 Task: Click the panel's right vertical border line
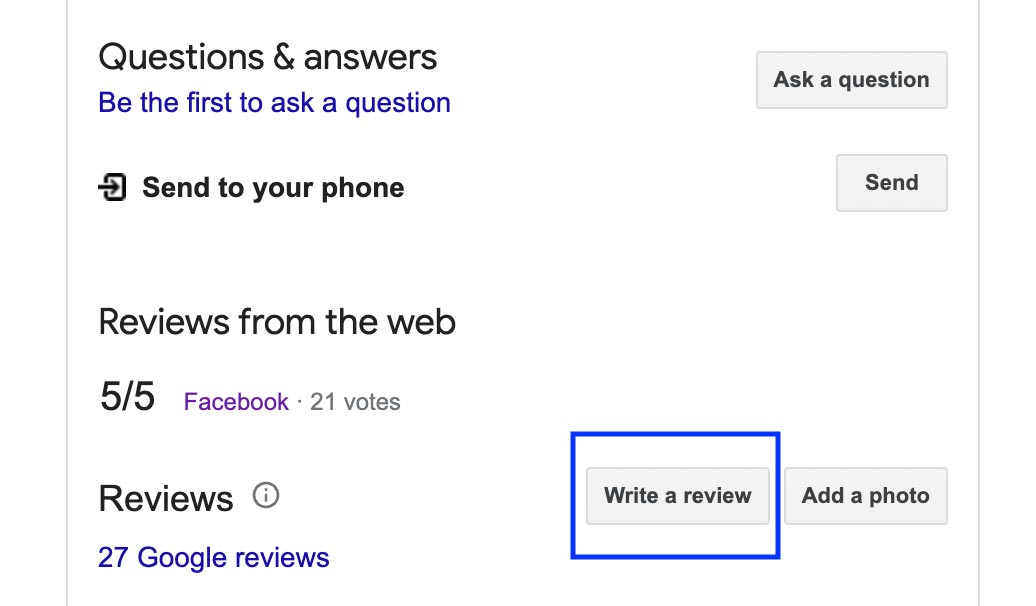tap(978, 300)
